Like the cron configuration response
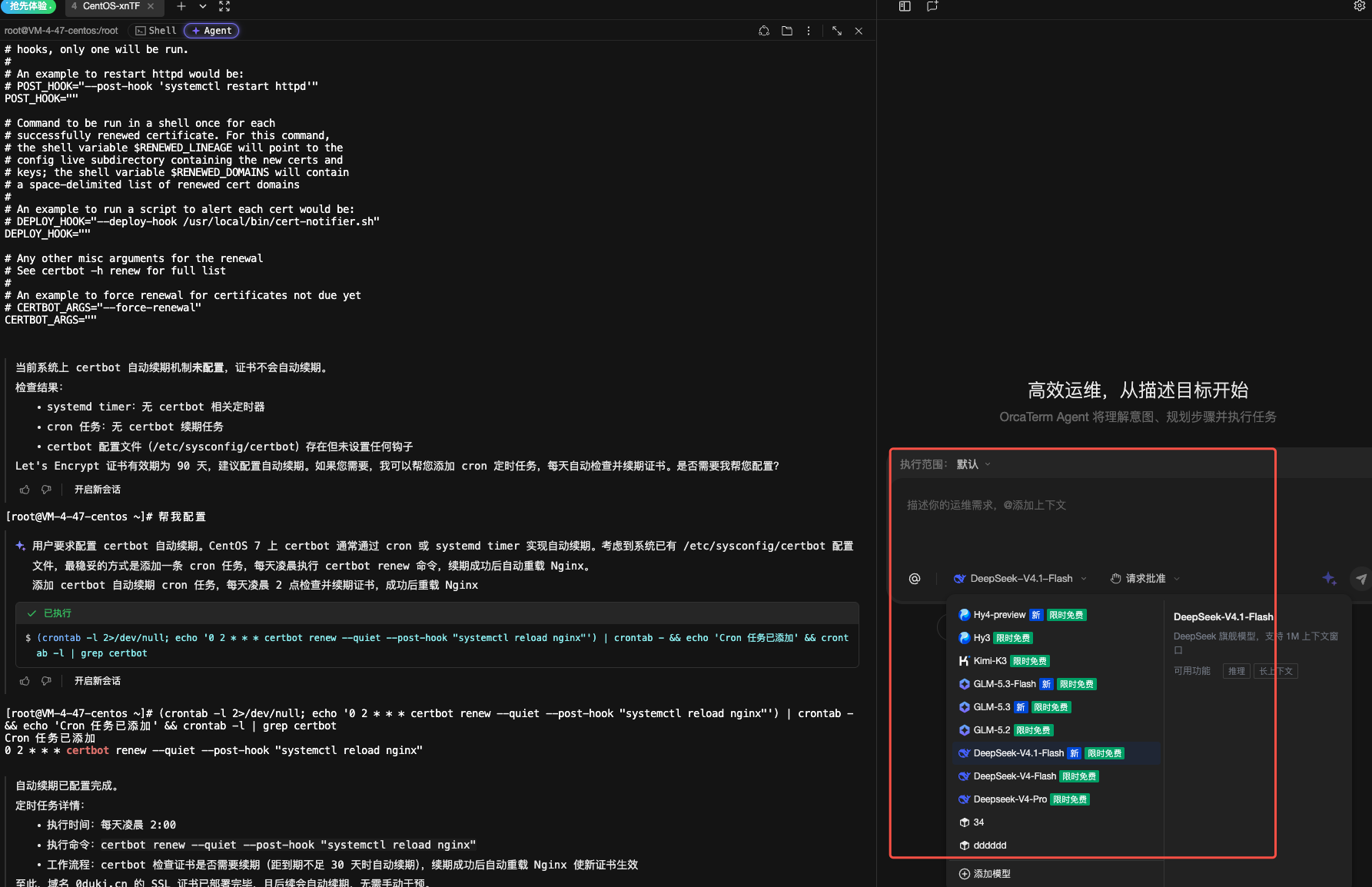 pos(25,681)
